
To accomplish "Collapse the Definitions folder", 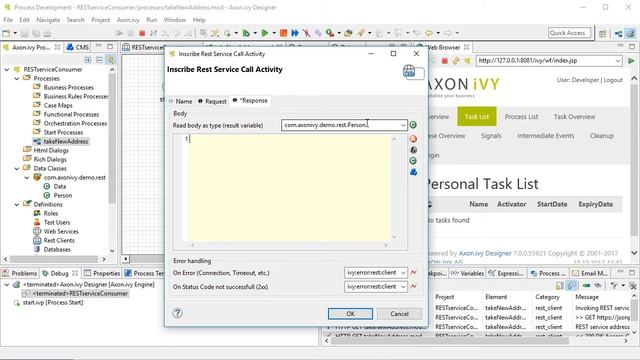I will pyautogui.click(x=17, y=204).
